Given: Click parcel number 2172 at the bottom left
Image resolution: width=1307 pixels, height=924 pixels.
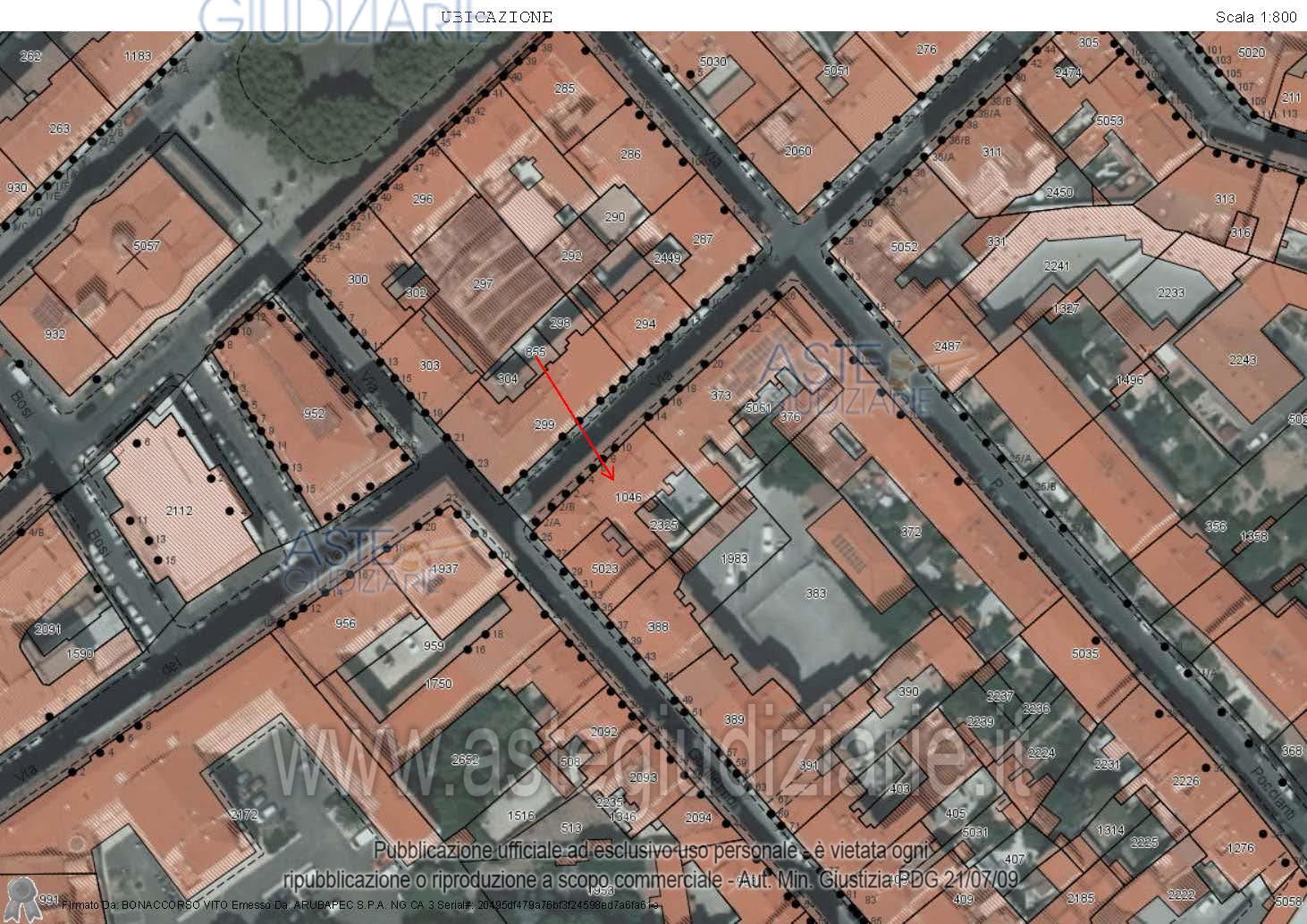Looking at the screenshot, I should [243, 814].
